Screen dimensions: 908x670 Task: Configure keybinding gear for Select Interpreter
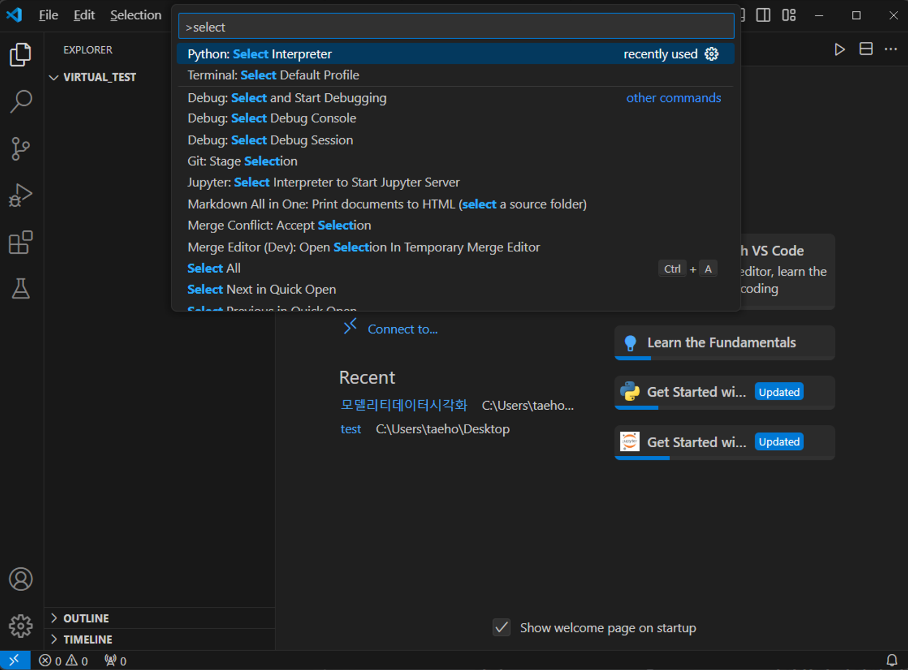point(712,54)
